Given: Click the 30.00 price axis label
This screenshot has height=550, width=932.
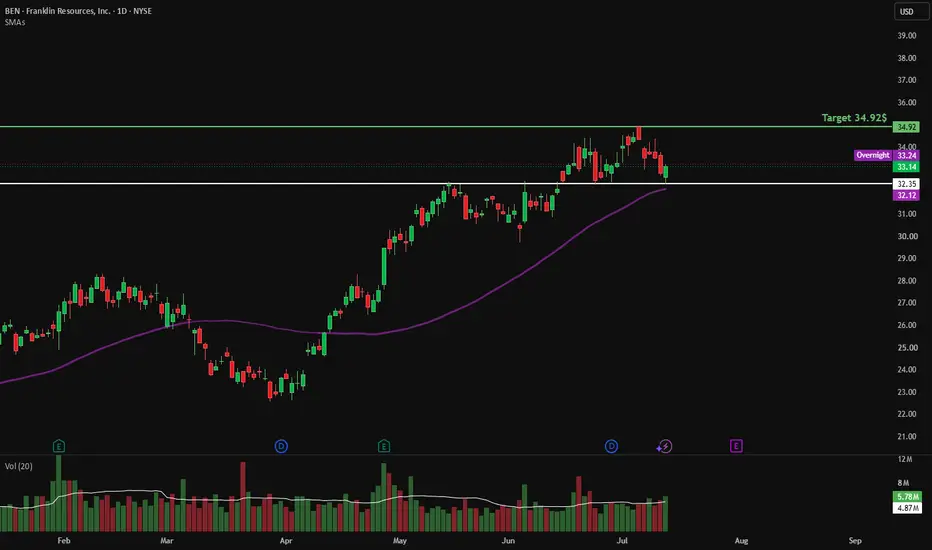Looking at the screenshot, I should pos(906,236).
